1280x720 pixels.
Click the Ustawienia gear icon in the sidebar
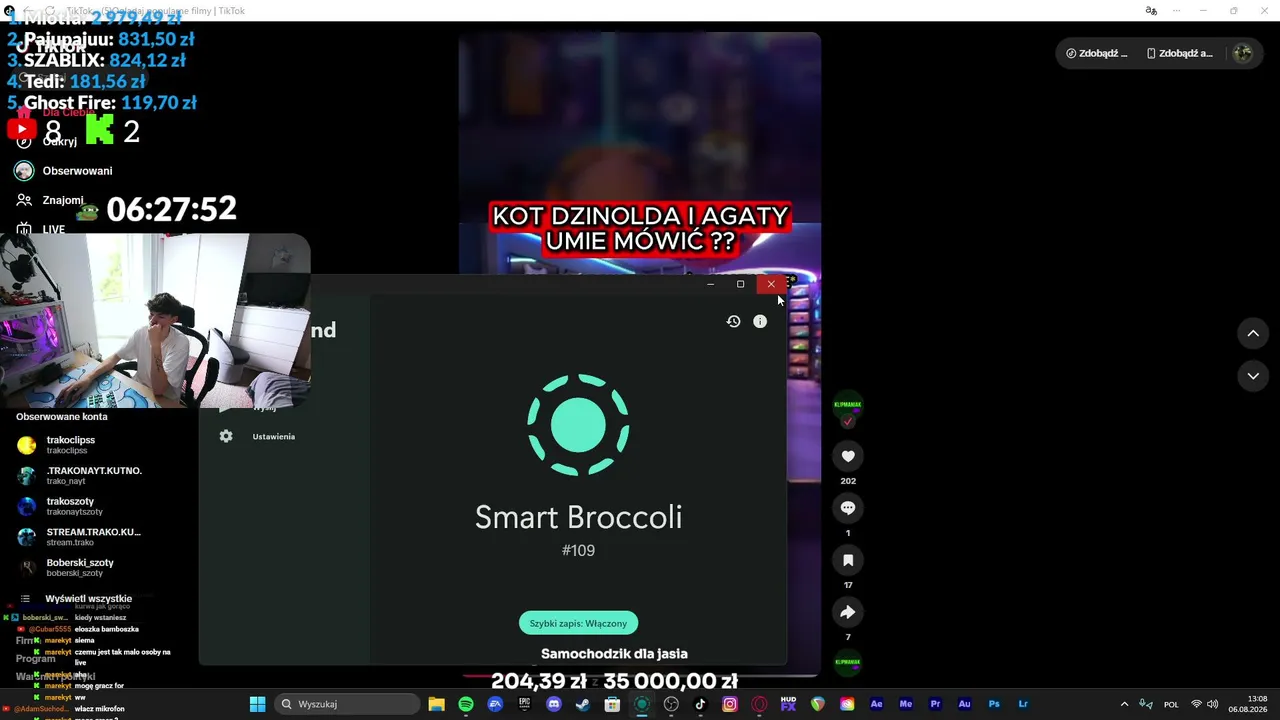click(226, 436)
